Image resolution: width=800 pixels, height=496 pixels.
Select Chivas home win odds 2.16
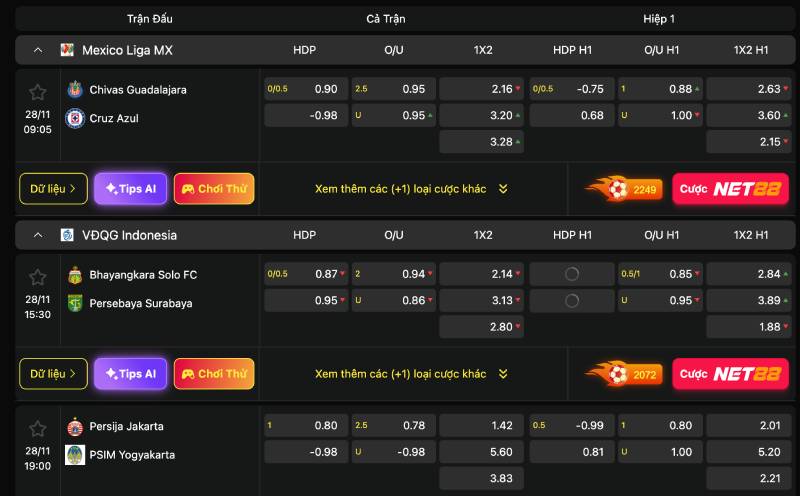pos(481,89)
